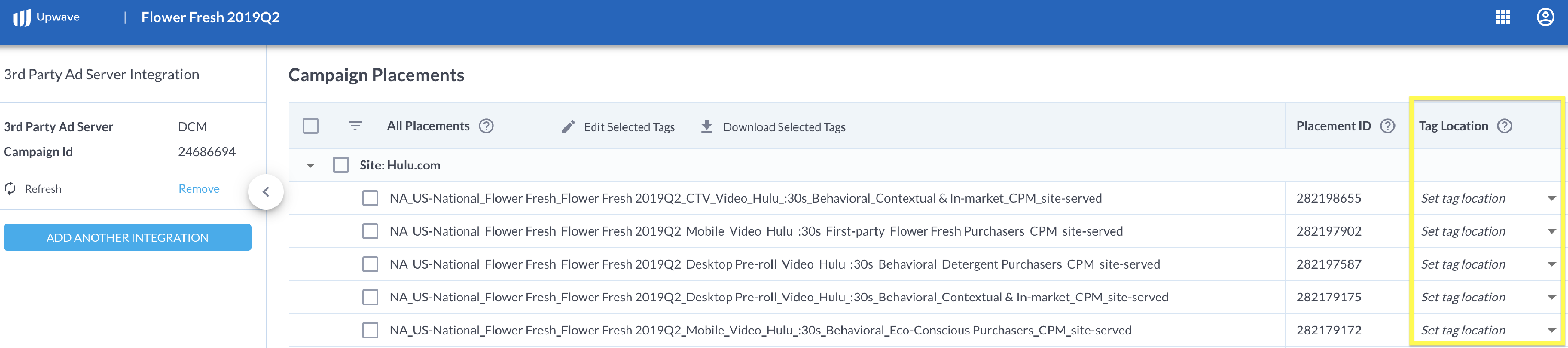Click the Refresh circular arrows icon

tap(10, 189)
